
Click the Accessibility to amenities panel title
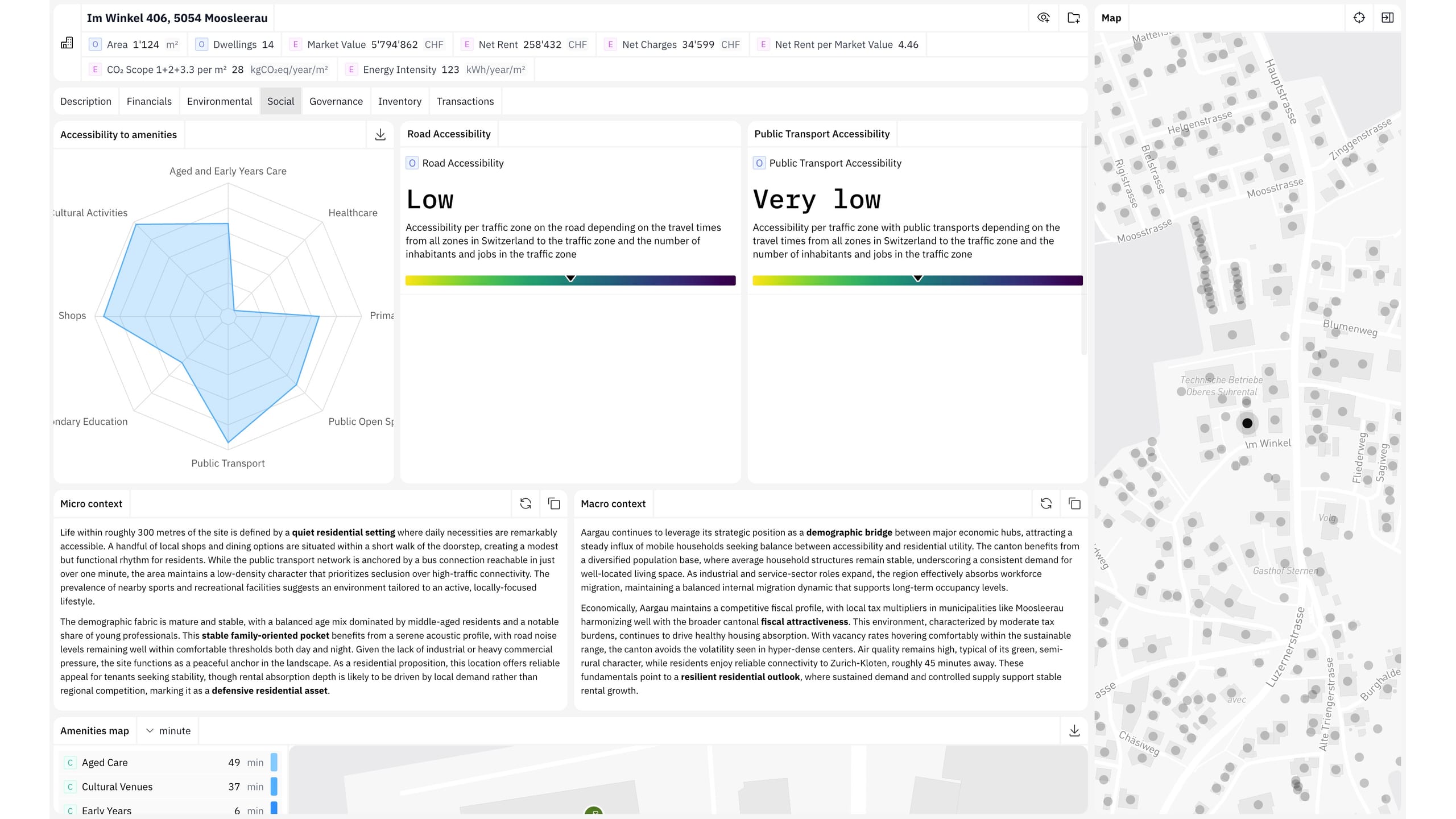[x=118, y=135]
